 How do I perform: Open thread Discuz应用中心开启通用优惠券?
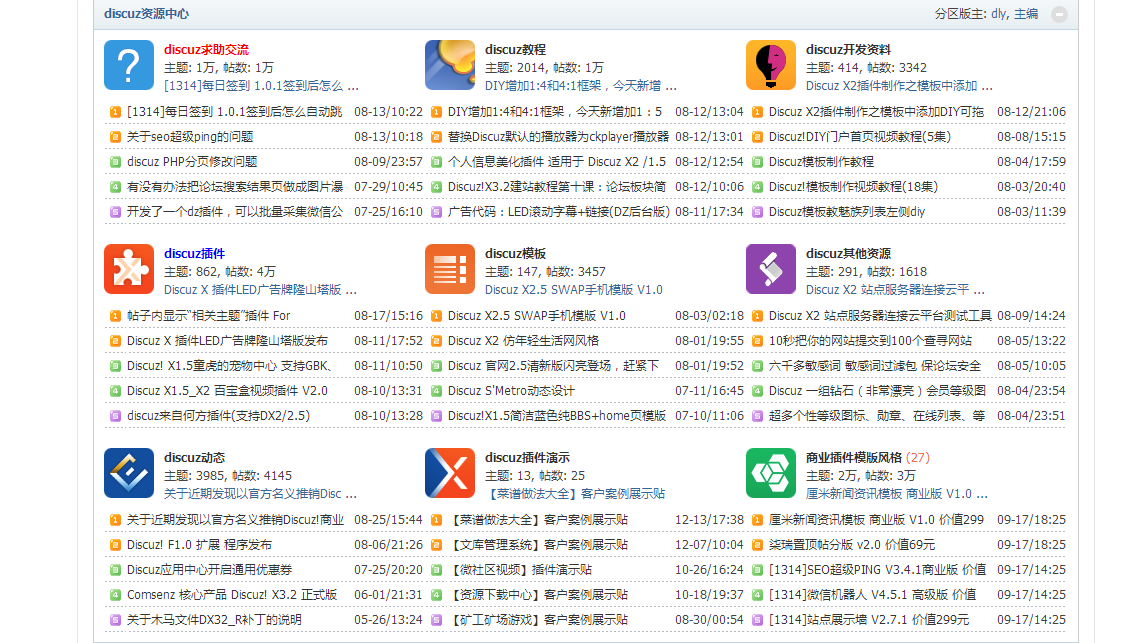pos(209,569)
